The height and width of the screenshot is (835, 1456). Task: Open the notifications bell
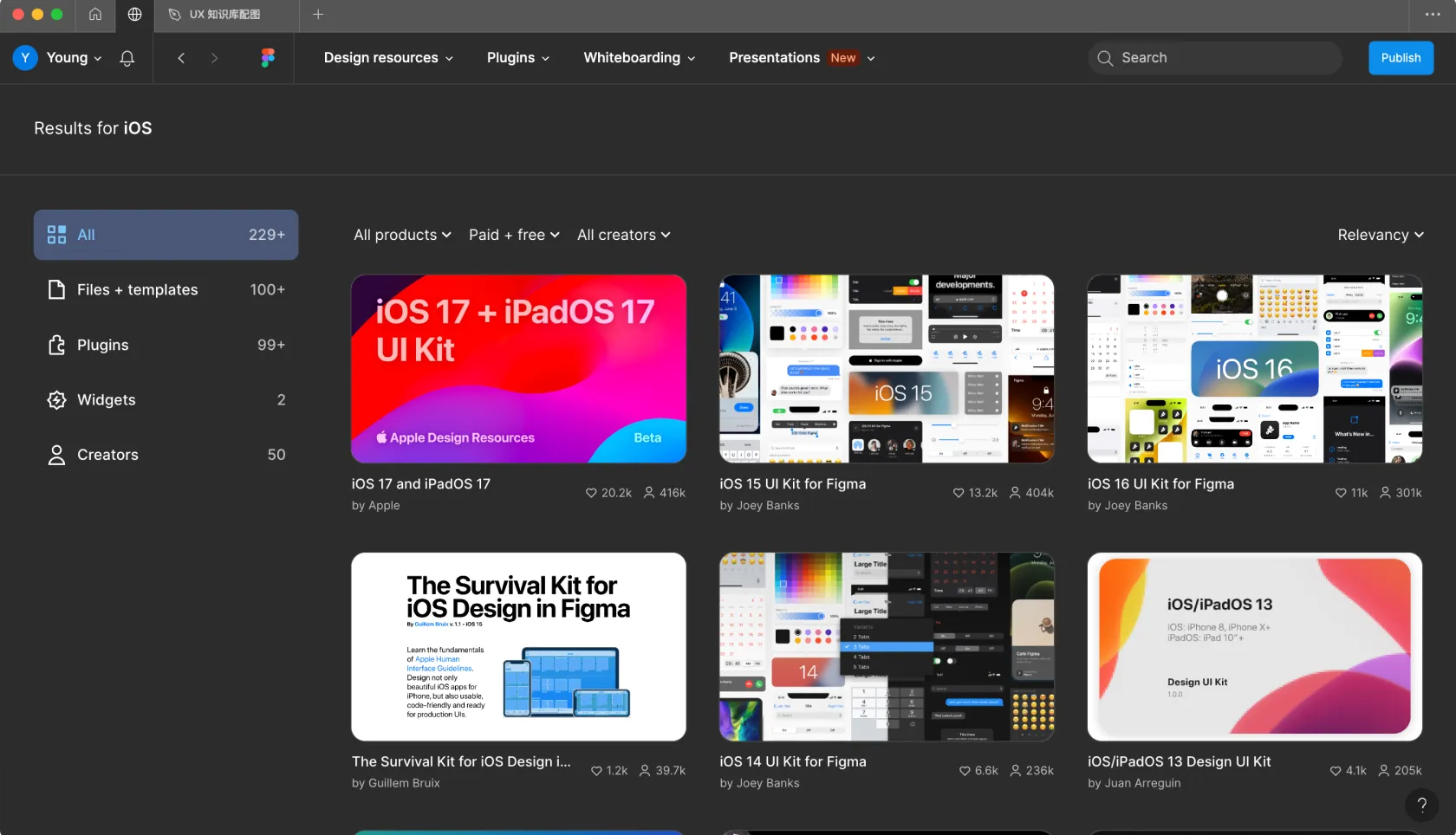(x=127, y=58)
